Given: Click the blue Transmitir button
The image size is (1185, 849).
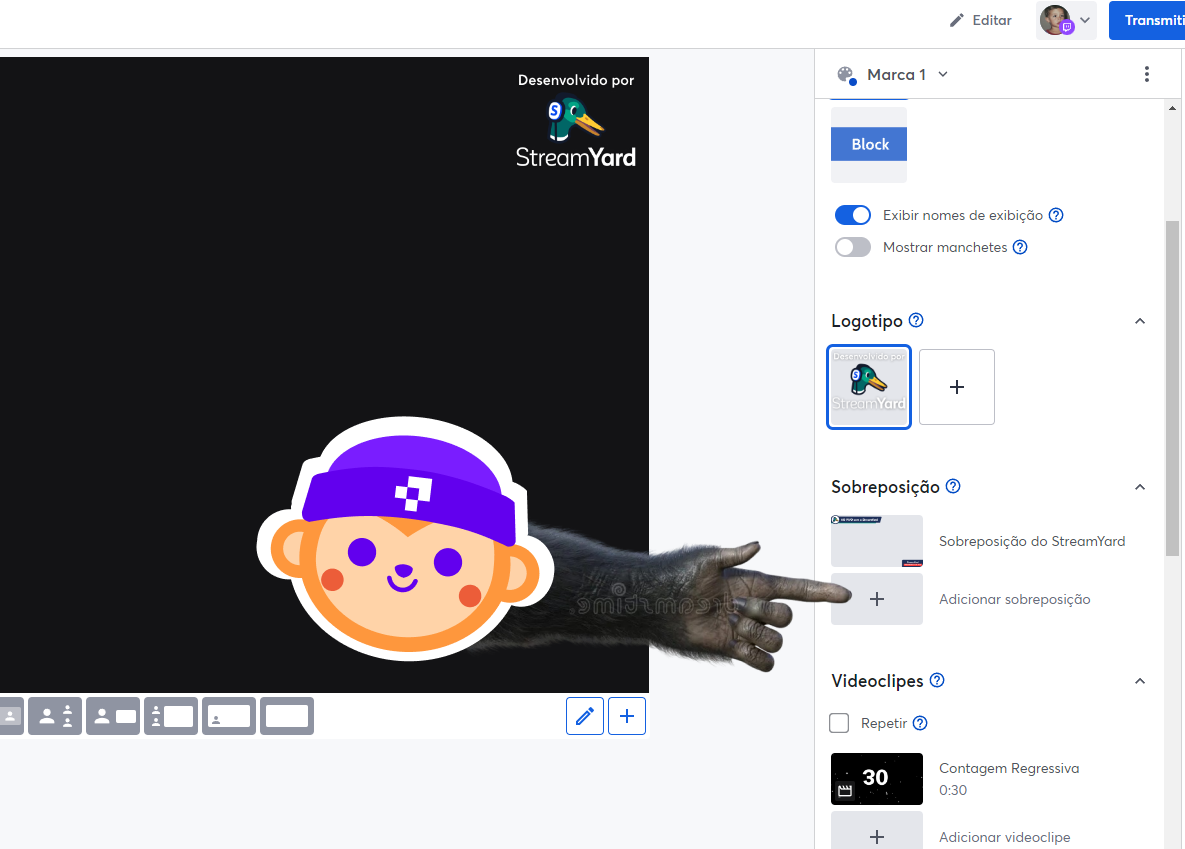Looking at the screenshot, I should click(x=1147, y=20).
